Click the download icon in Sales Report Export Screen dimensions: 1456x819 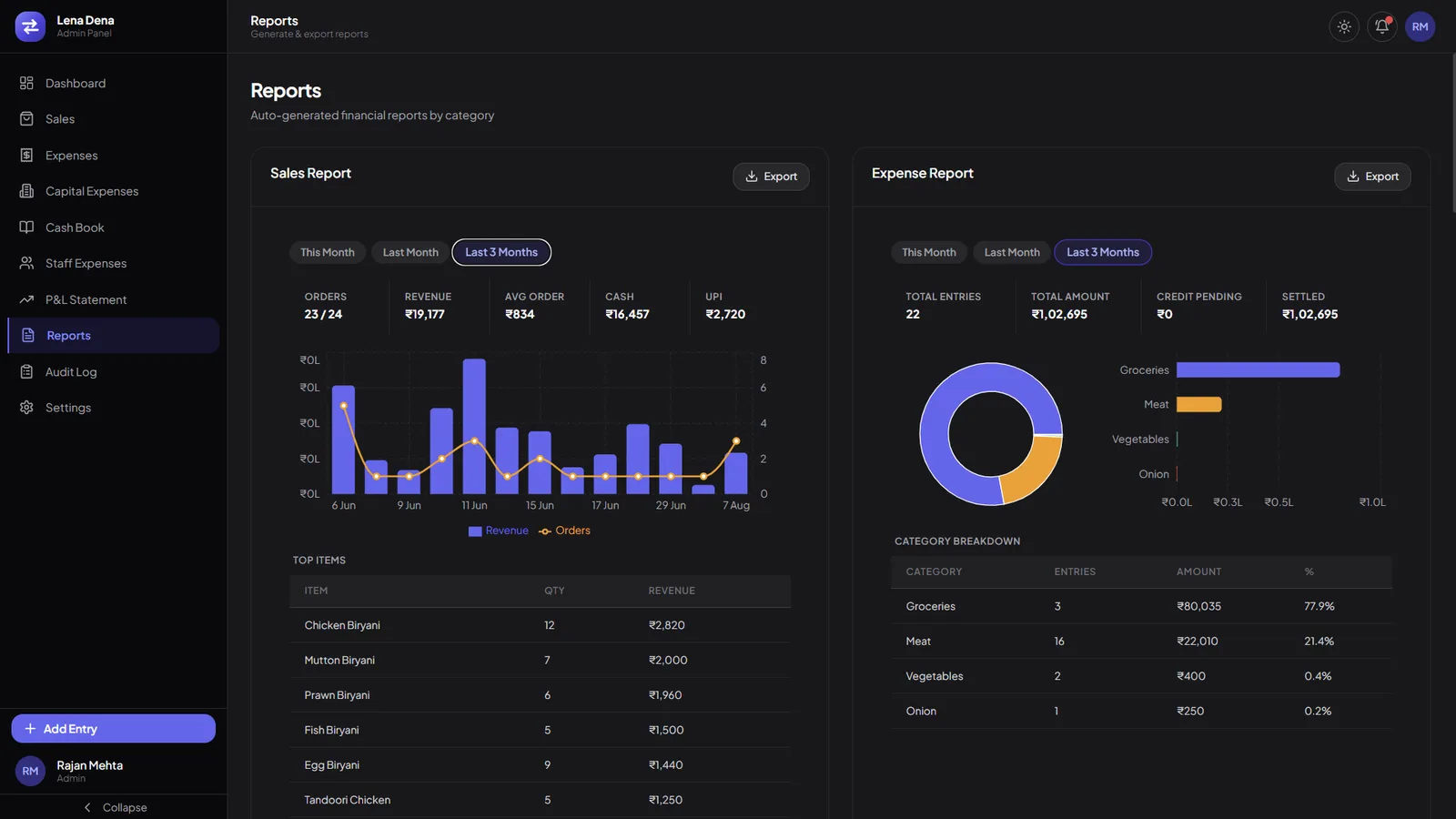click(x=752, y=177)
